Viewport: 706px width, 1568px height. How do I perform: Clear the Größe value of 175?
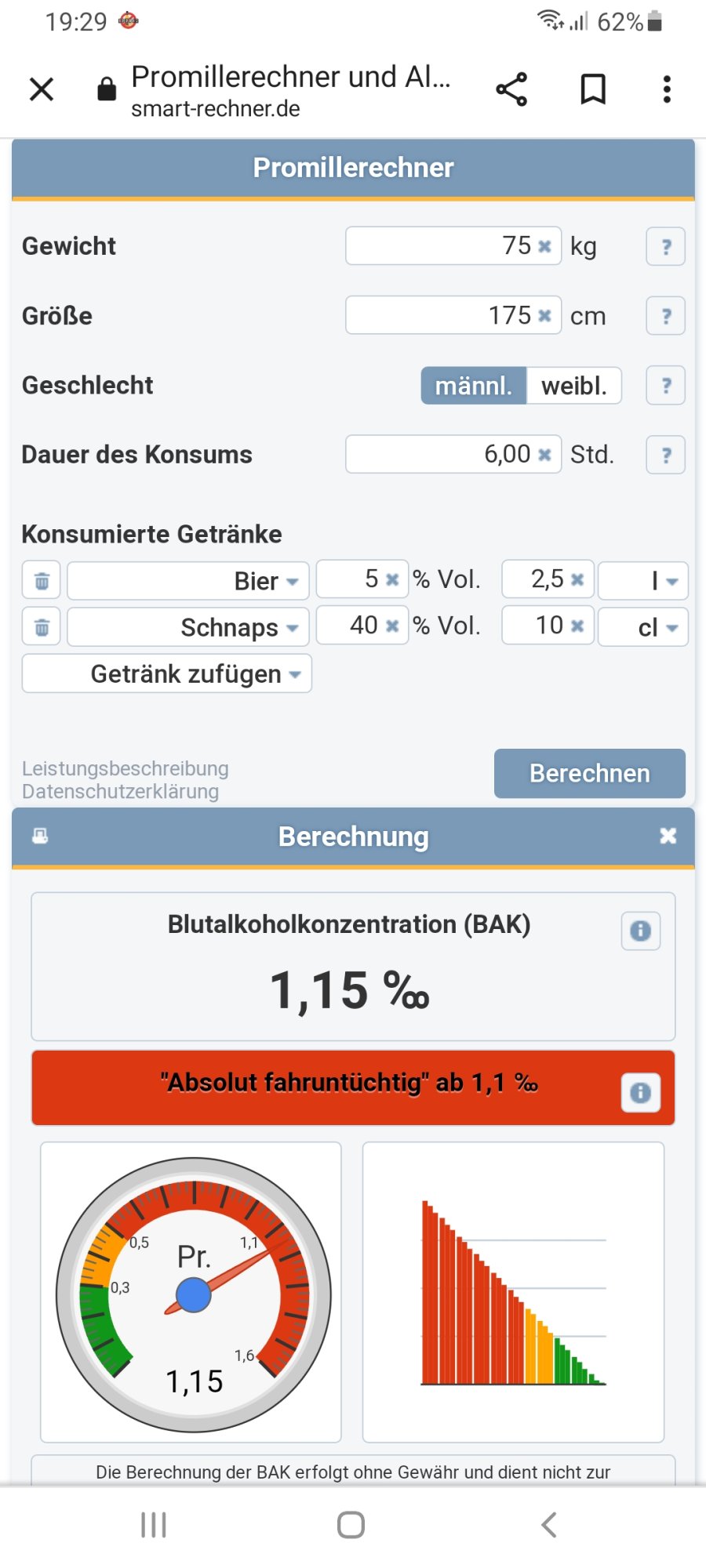click(x=544, y=316)
